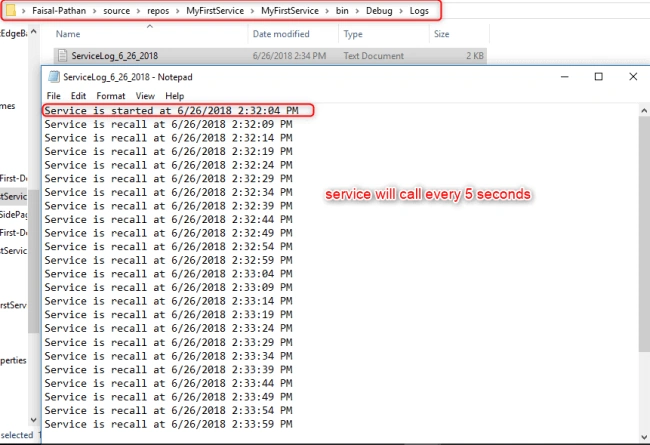
Task: Click log line ending 2:32:59 PM
Action: (x=168, y=260)
